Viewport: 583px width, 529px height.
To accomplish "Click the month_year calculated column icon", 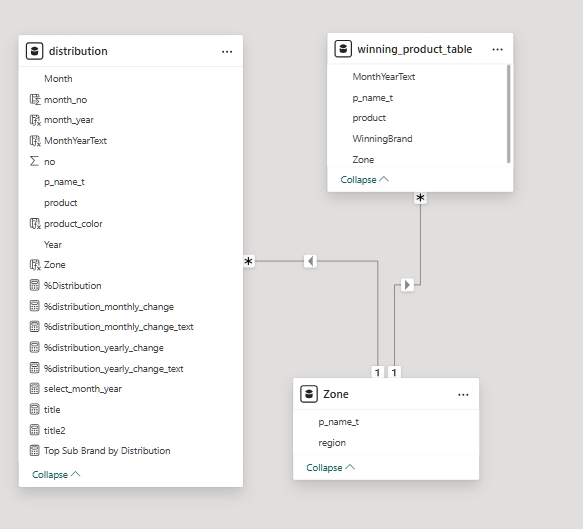I will (35, 120).
